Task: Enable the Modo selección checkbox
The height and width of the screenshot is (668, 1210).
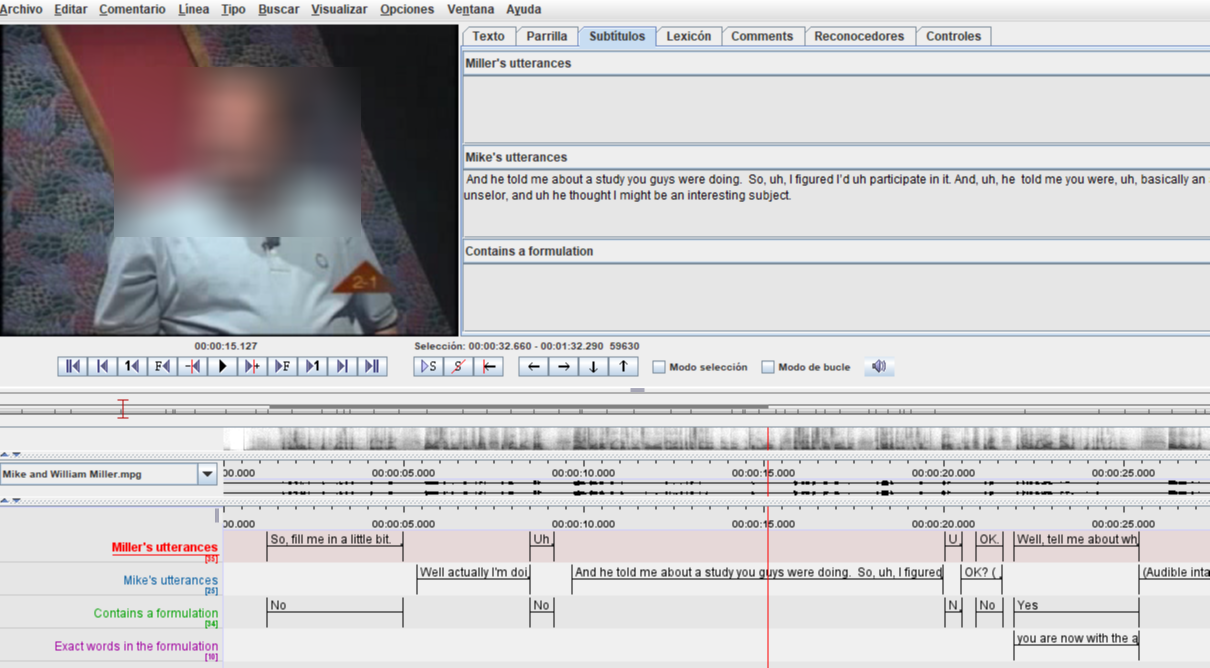Action: (x=659, y=368)
